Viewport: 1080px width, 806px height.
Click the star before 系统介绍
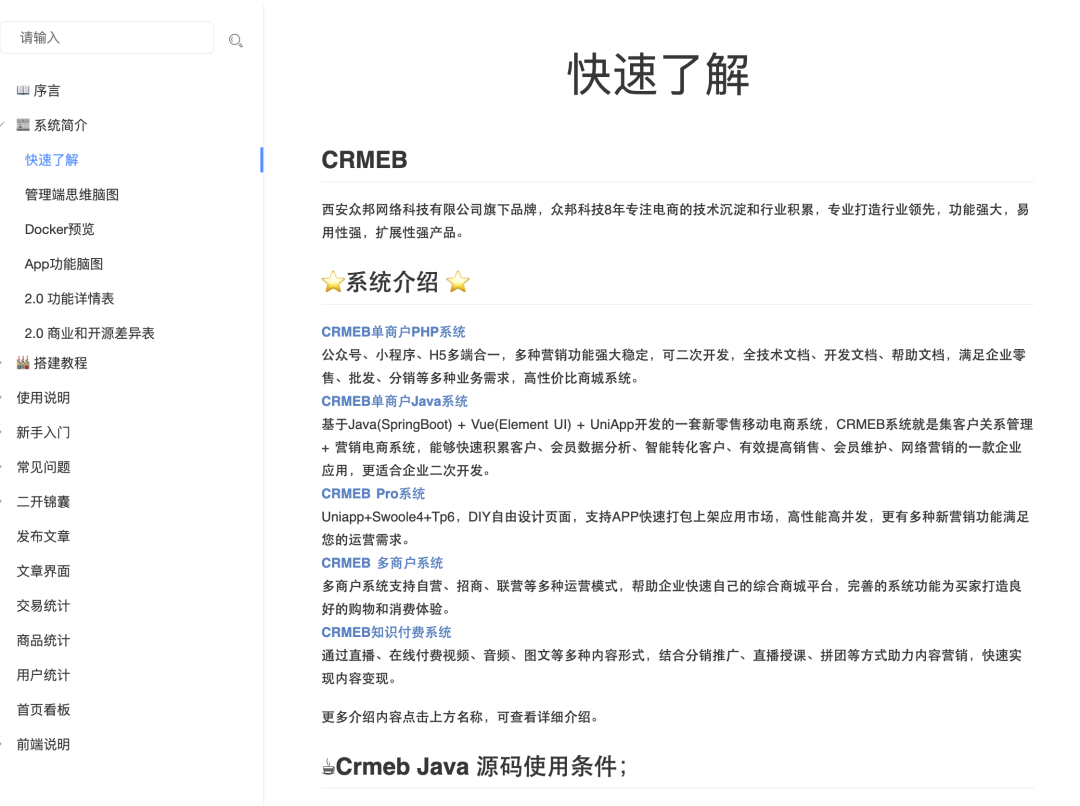(333, 282)
